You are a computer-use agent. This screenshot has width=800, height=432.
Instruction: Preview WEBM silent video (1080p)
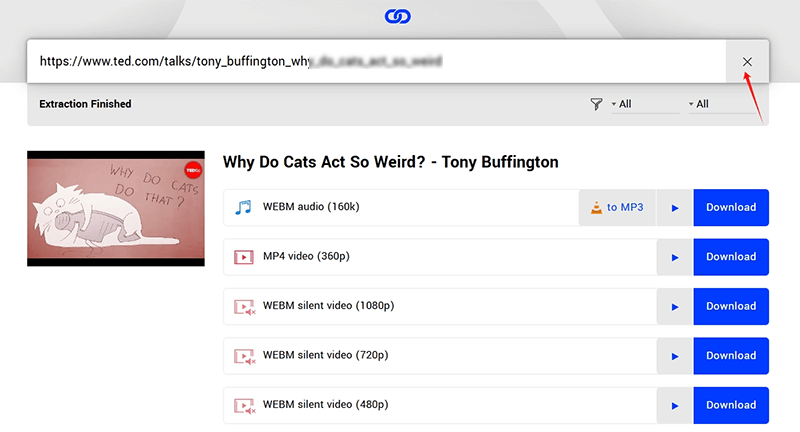coord(674,307)
